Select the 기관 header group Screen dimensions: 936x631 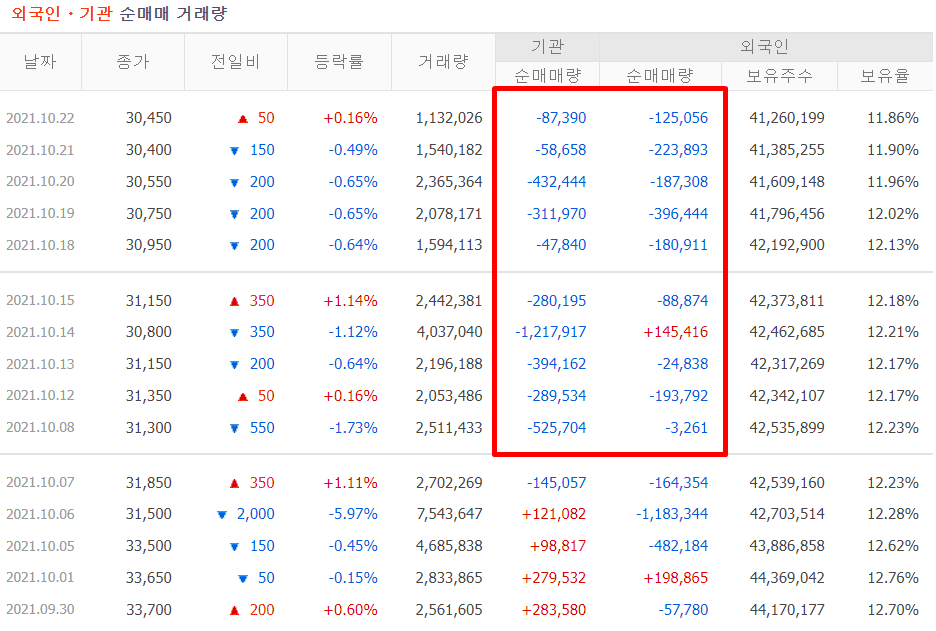(547, 47)
